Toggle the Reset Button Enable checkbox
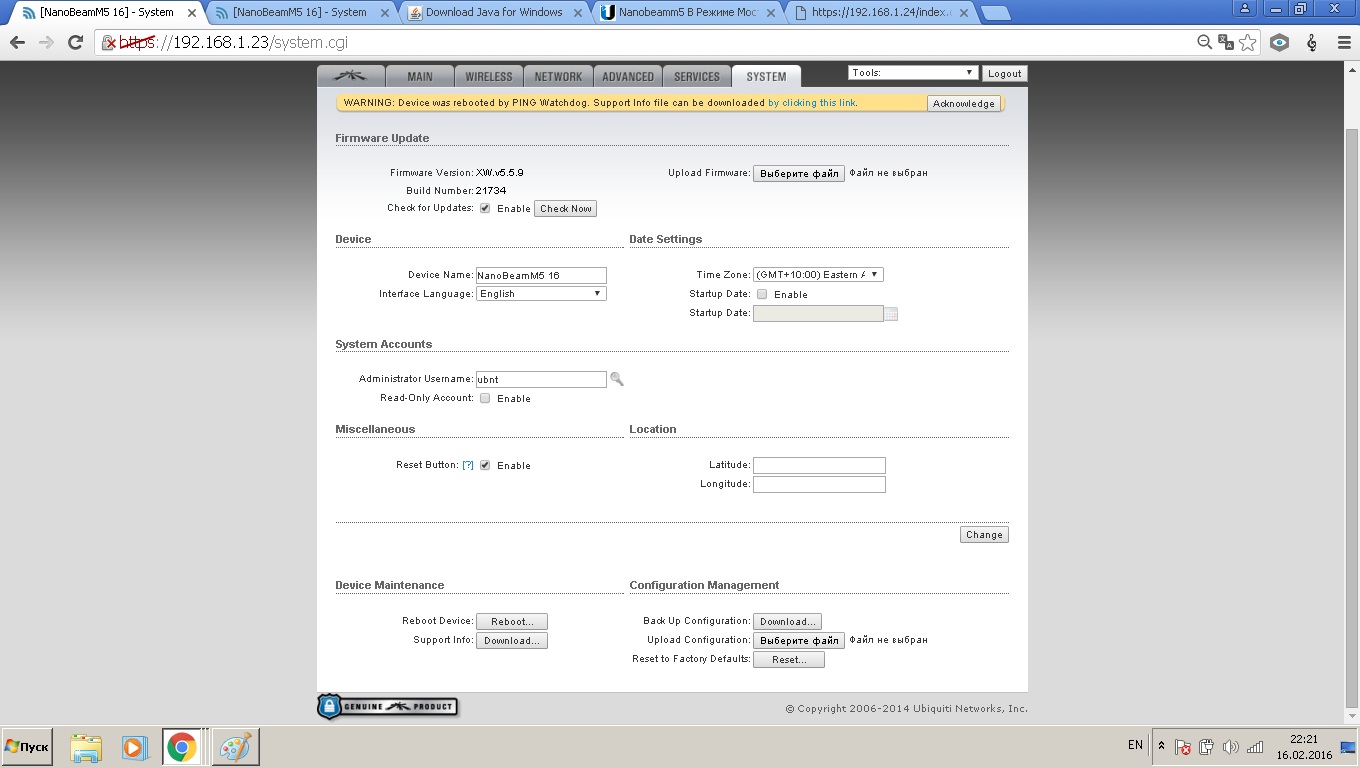 point(485,465)
